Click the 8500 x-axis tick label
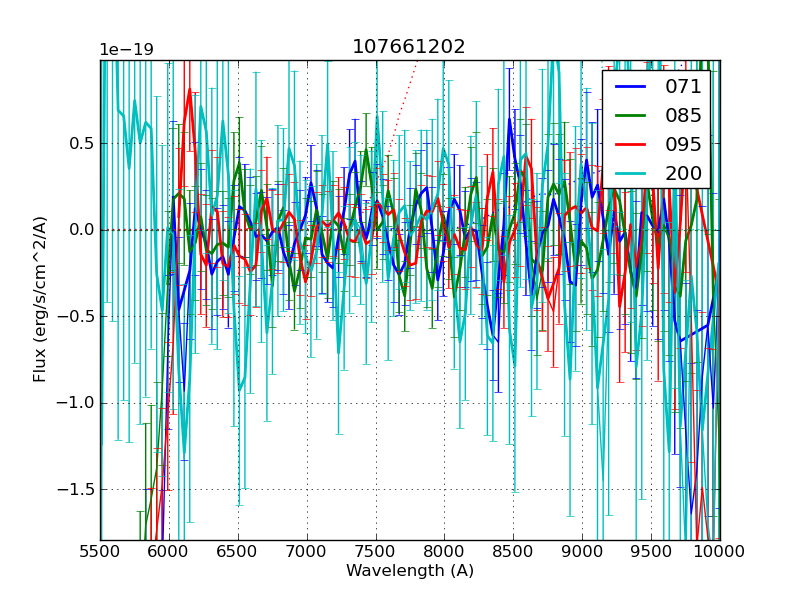The height and width of the screenshot is (600, 800). [x=513, y=551]
